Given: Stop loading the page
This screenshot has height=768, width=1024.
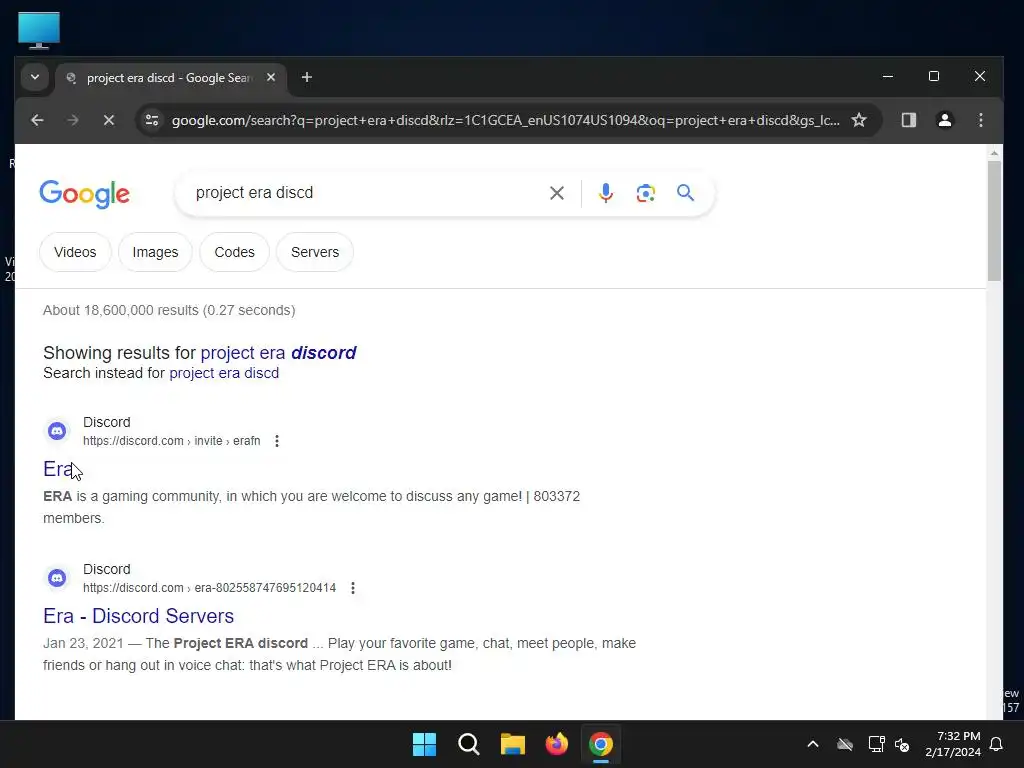Looking at the screenshot, I should [x=109, y=120].
